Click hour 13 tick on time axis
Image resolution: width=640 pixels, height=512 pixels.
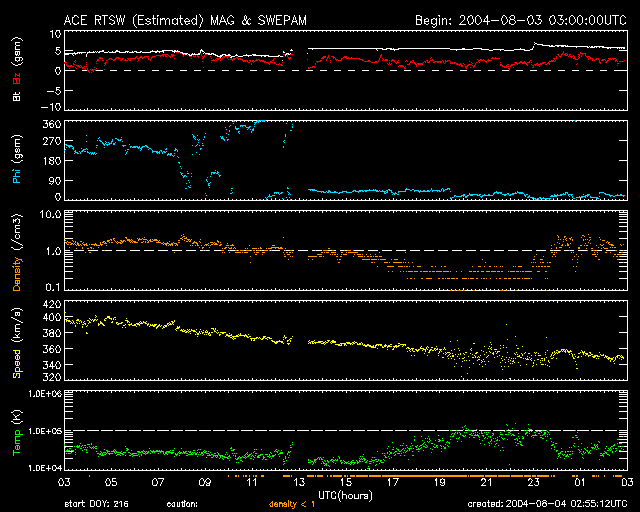(x=298, y=482)
